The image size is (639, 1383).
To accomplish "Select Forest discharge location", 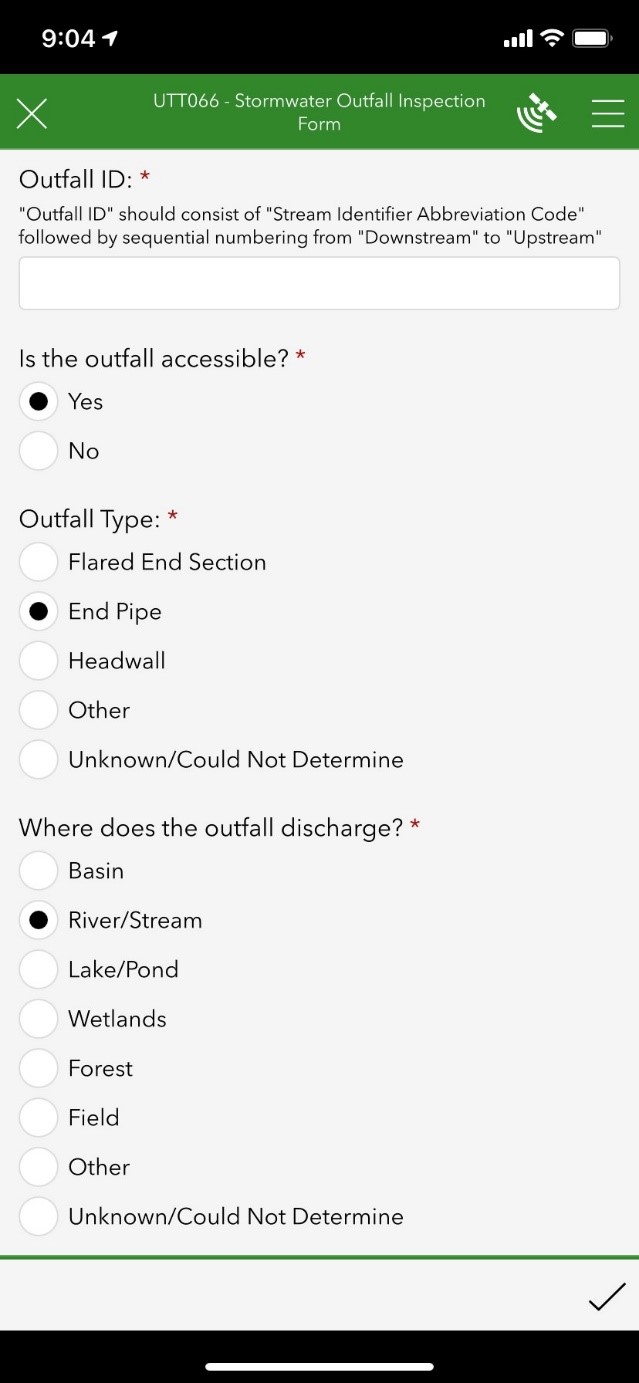I will pos(38,1068).
